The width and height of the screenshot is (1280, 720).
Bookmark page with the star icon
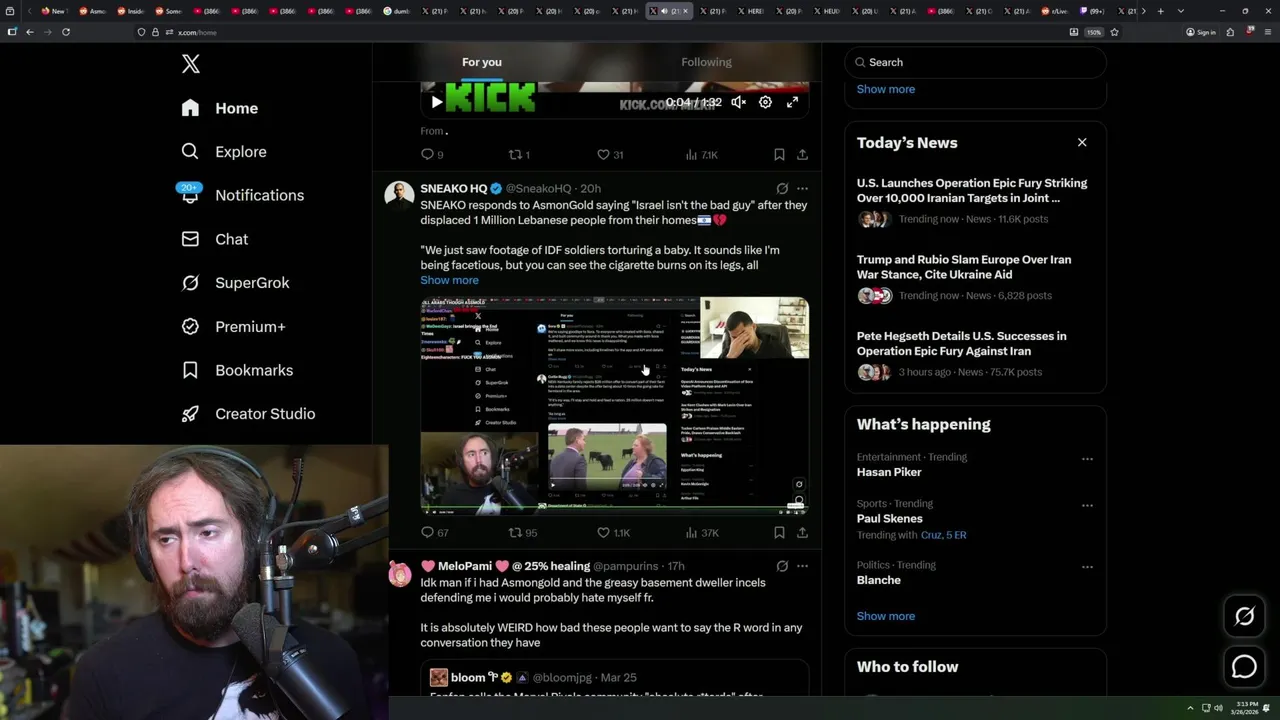click(1114, 32)
